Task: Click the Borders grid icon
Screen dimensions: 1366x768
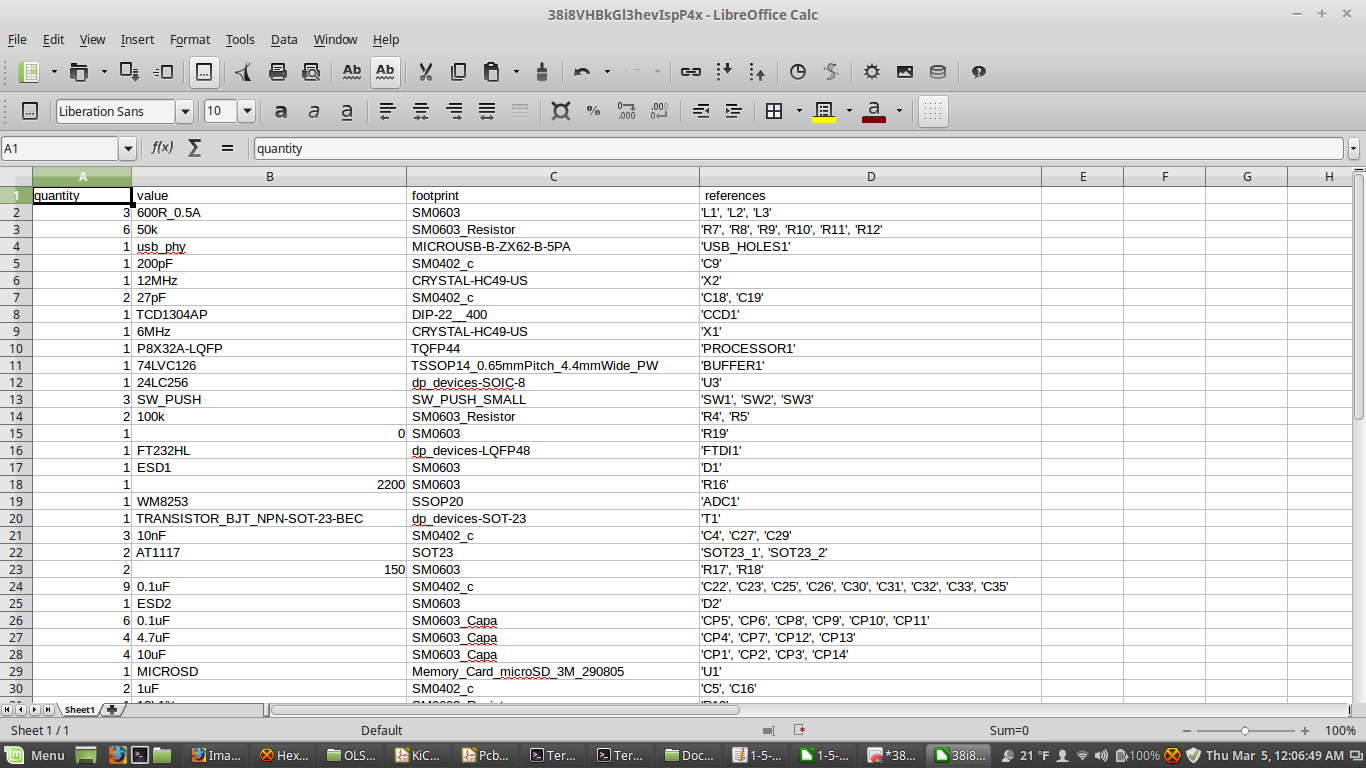Action: tap(774, 111)
